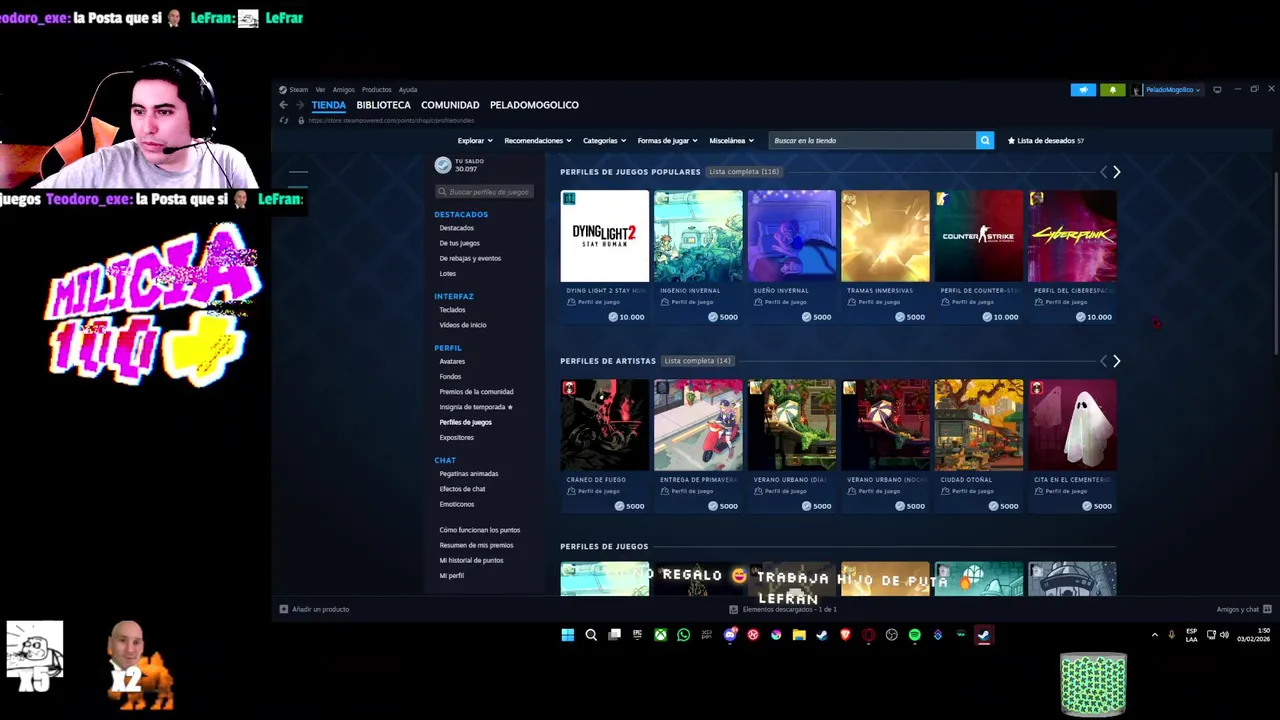Open the Amigos menu
Screen dimensions: 1280x720
coord(343,90)
